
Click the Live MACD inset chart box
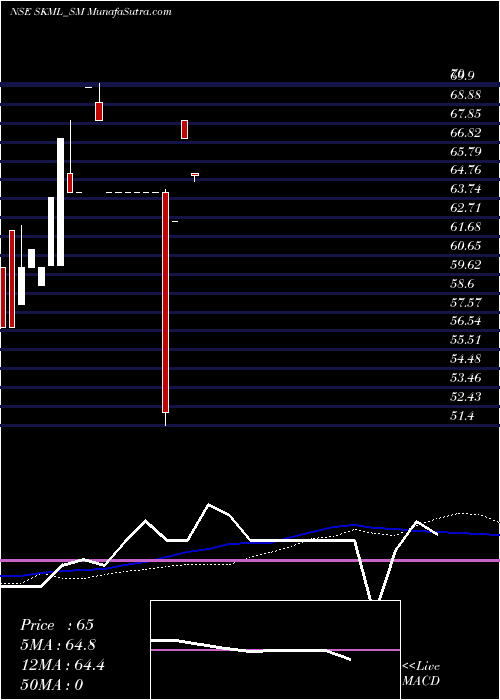coord(275,650)
